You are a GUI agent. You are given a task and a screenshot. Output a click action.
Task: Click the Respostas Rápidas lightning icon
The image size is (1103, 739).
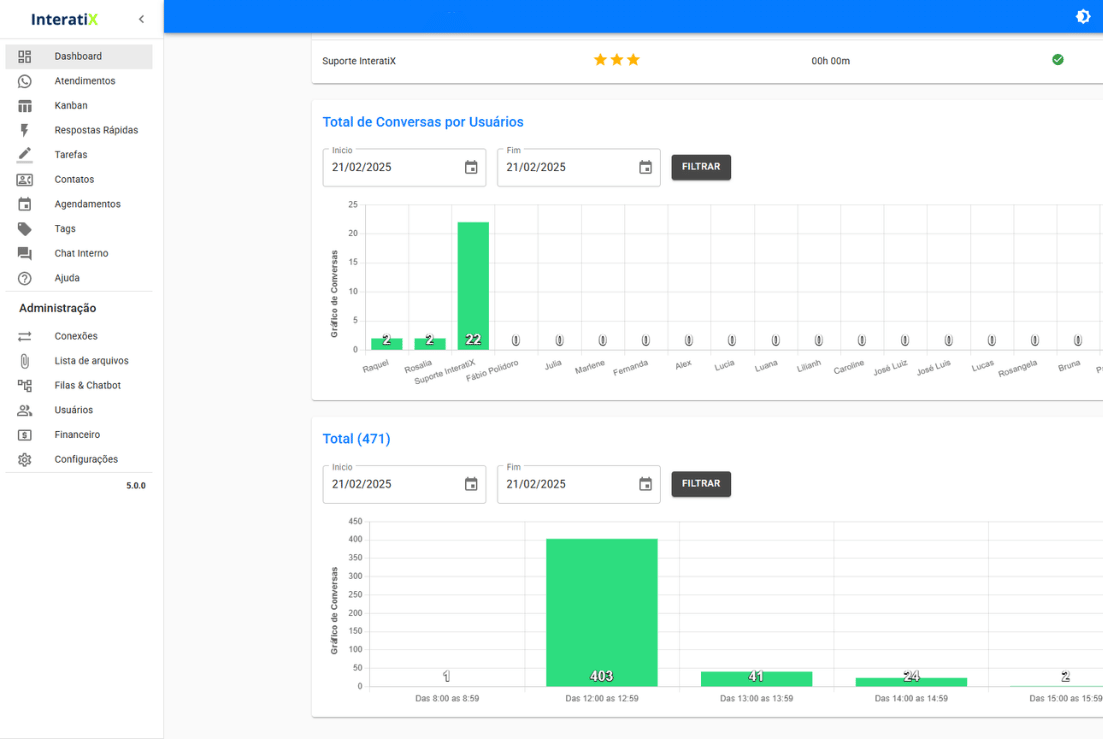25,130
